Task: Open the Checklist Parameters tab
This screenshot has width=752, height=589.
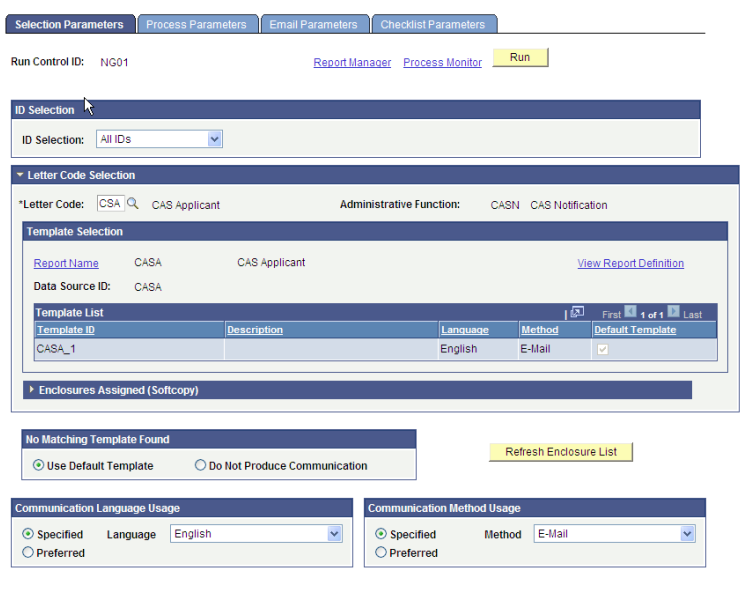Action: tap(433, 24)
